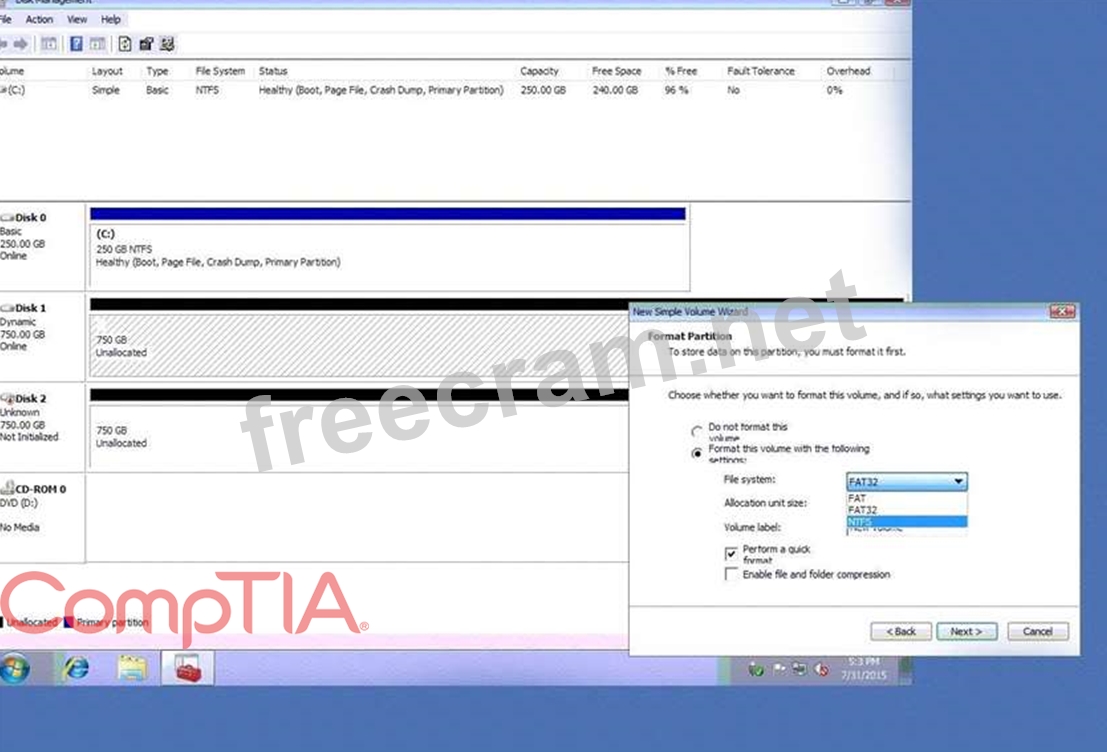Click the Refresh toolbar icon
The height and width of the screenshot is (752, 1107).
coord(124,44)
